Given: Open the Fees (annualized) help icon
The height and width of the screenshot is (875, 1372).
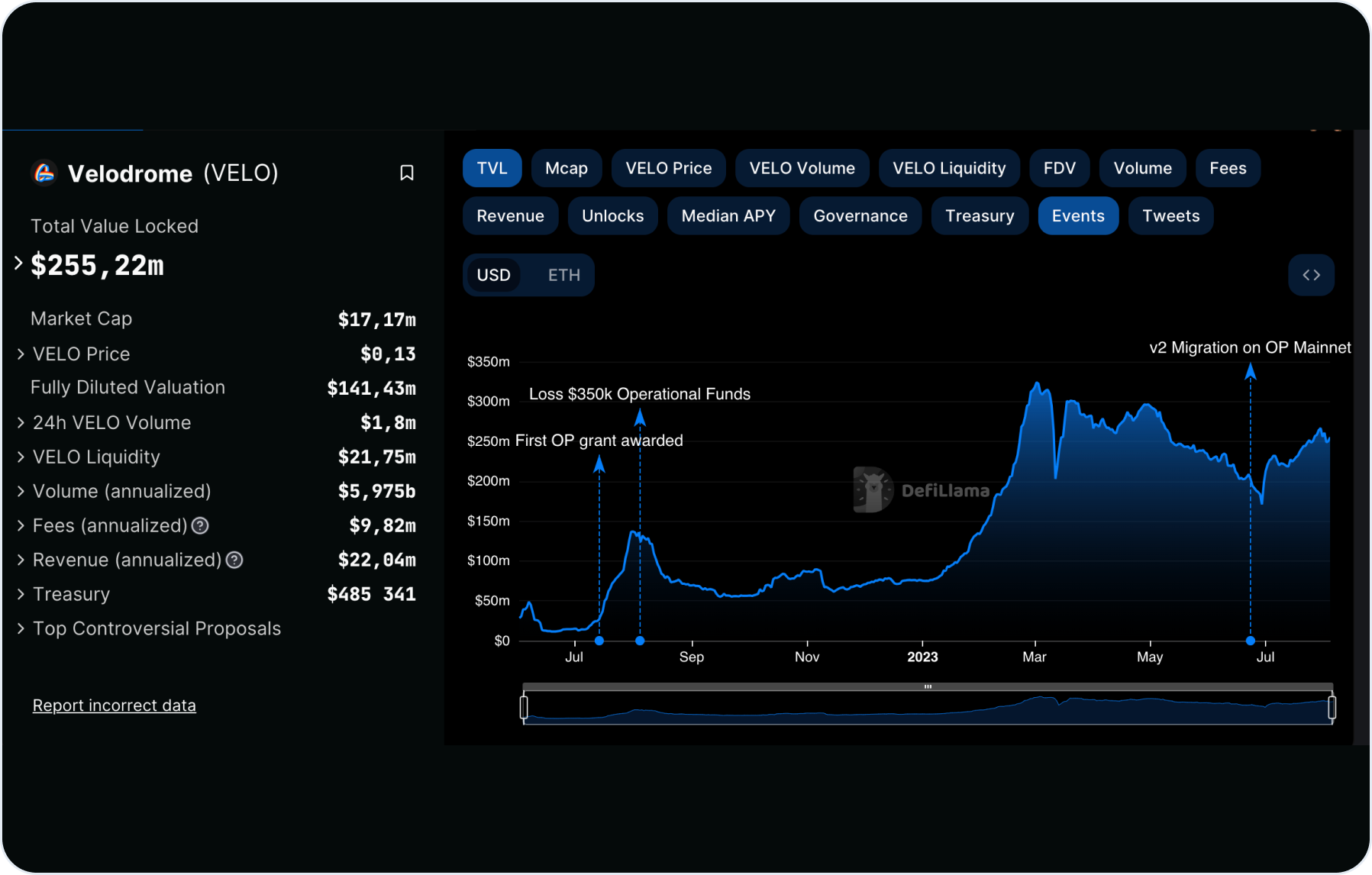Looking at the screenshot, I should pos(200,525).
